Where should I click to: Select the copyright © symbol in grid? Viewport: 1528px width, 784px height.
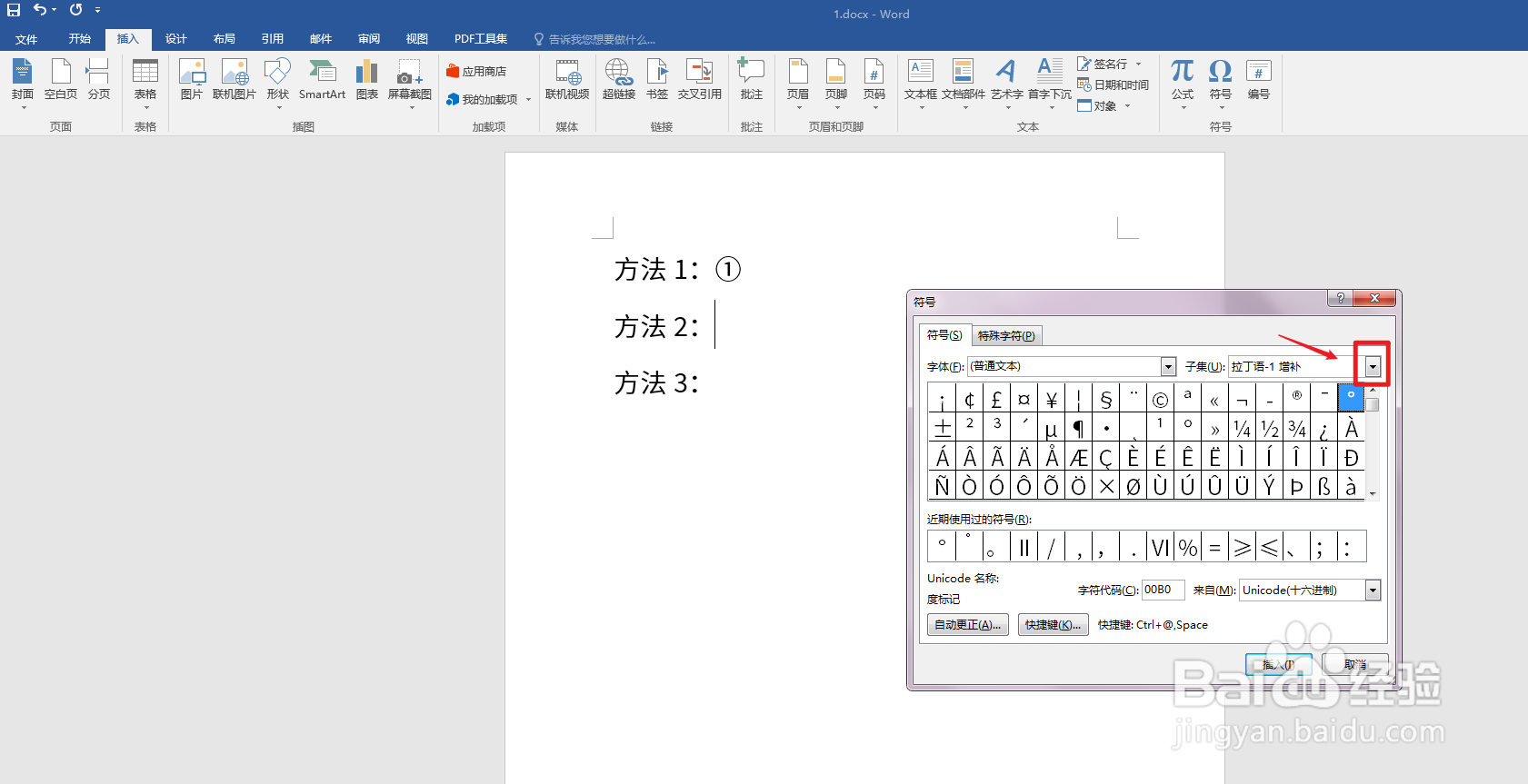pos(1160,399)
